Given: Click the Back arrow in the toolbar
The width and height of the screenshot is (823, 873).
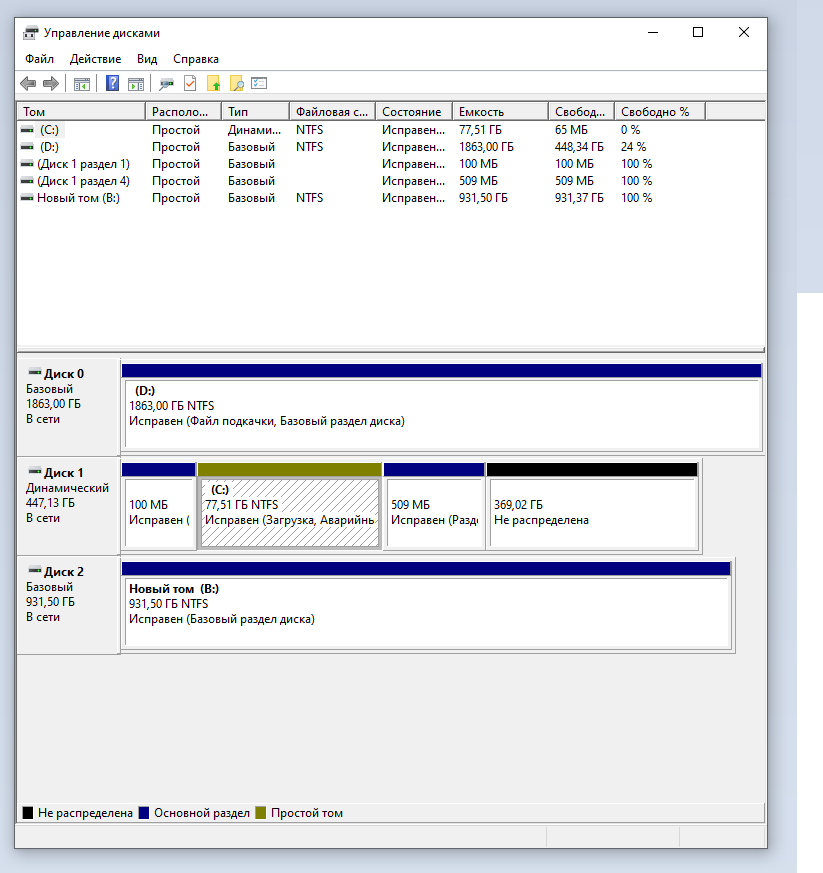Looking at the screenshot, I should (28, 84).
